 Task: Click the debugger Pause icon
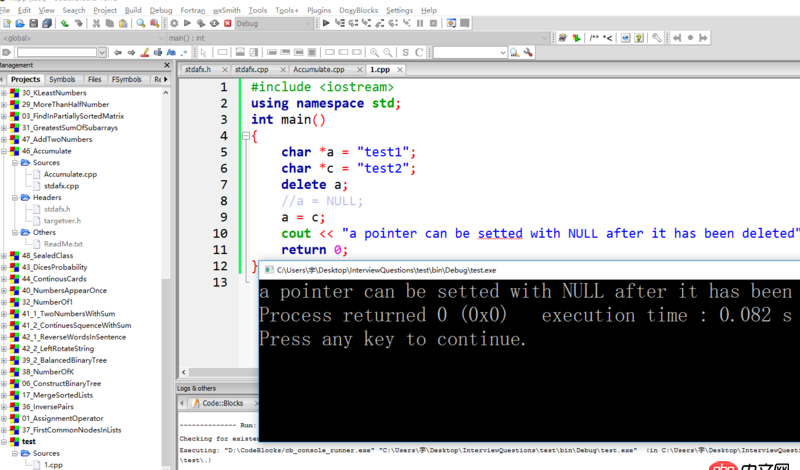click(420, 23)
